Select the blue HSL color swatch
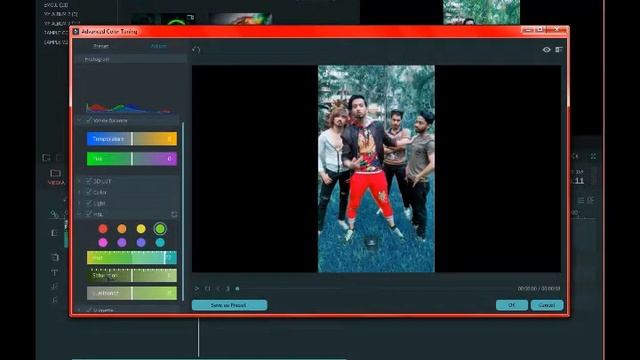 (141, 242)
